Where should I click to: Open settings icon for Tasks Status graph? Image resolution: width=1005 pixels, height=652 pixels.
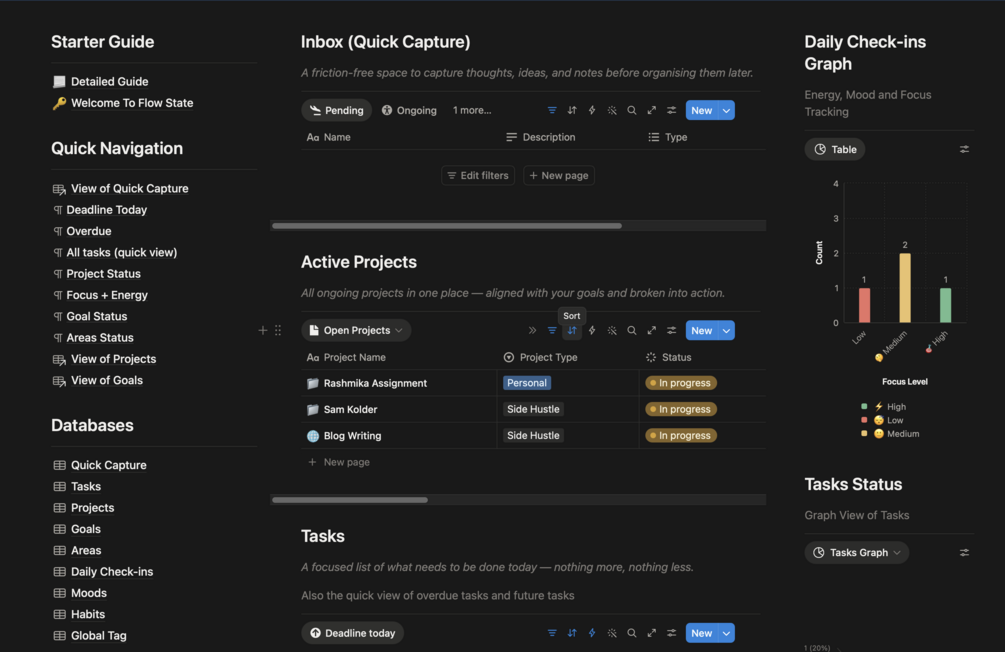pos(964,553)
